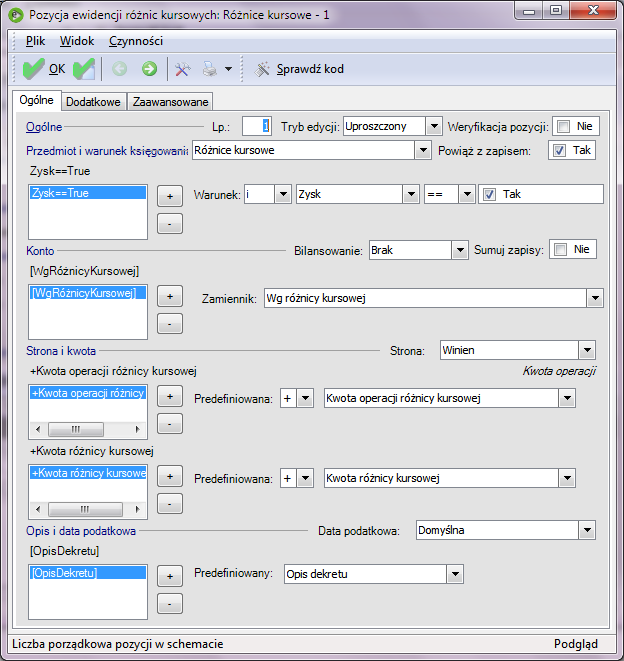Open the Zamiennik dropdown
624x661 pixels.
(595, 298)
